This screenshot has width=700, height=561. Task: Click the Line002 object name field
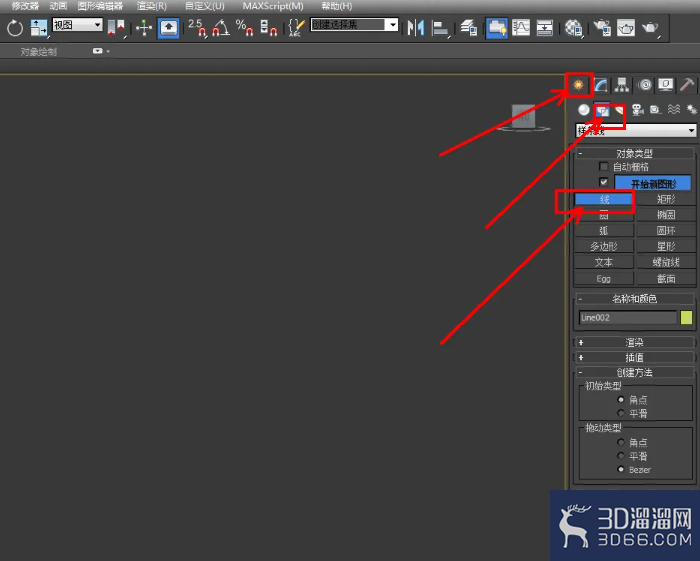(628, 317)
